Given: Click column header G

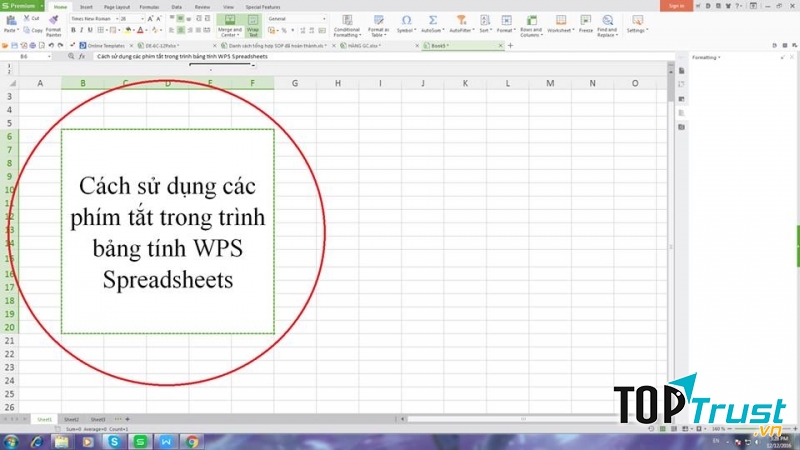Looking at the screenshot, I should tap(295, 83).
